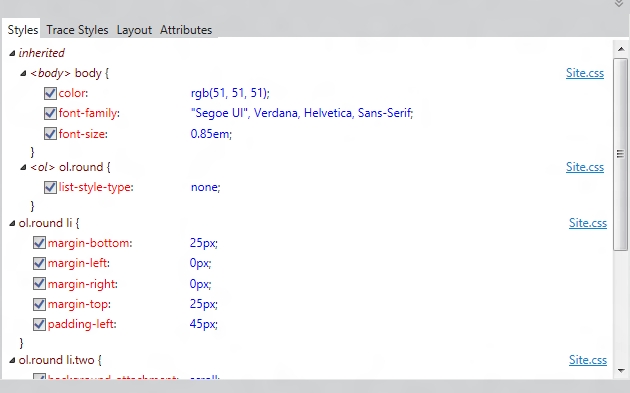The height and width of the screenshot is (393, 630).
Task: Disable the margin-bottom property
Action: pyautogui.click(x=39, y=243)
